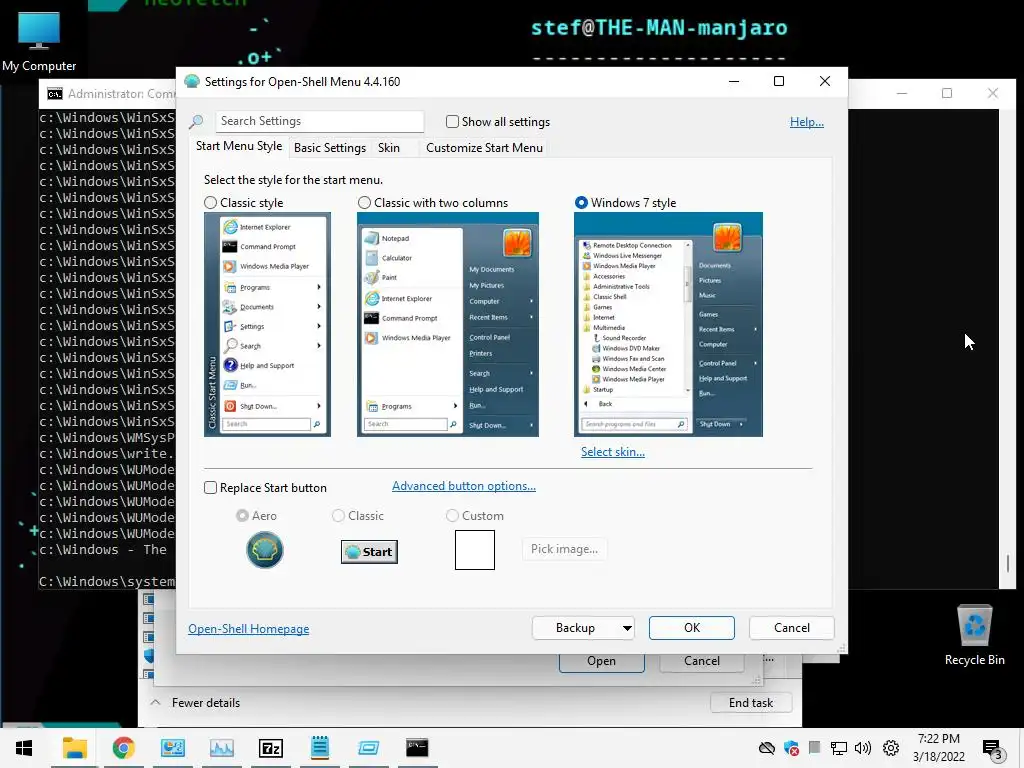Click the cloud sync tray icon

coord(767,748)
